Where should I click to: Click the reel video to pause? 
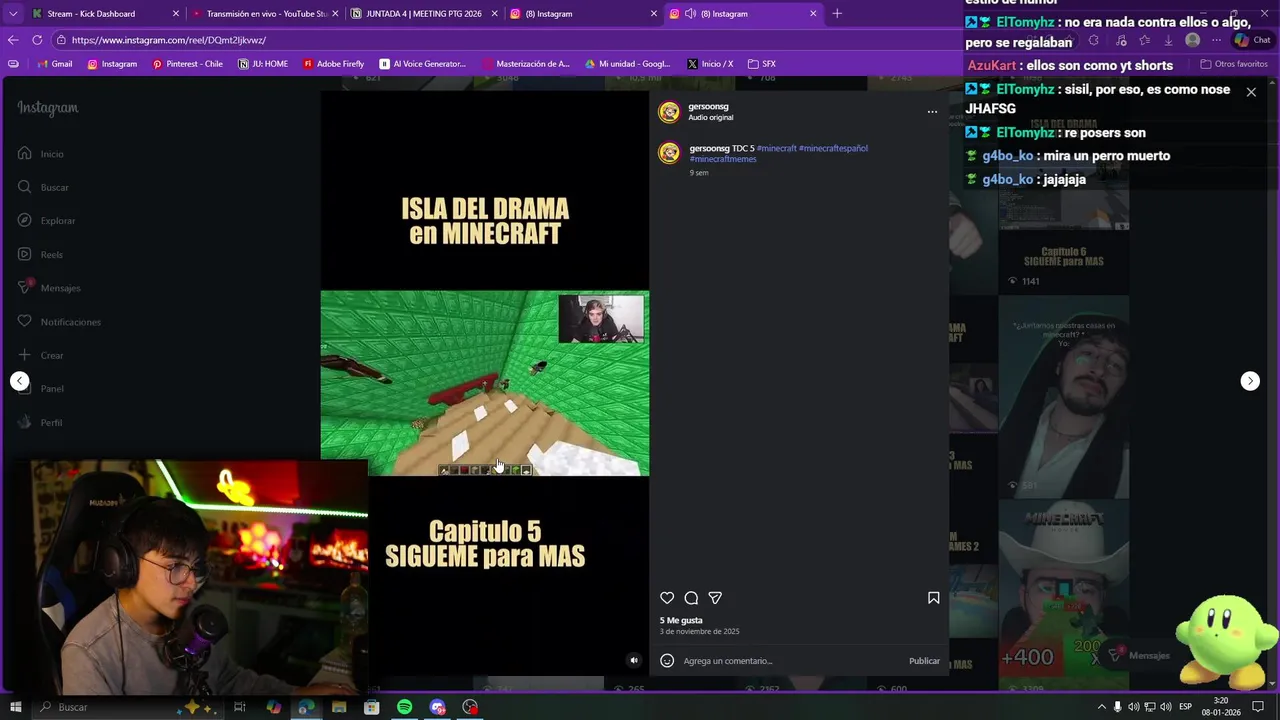tap(485, 383)
